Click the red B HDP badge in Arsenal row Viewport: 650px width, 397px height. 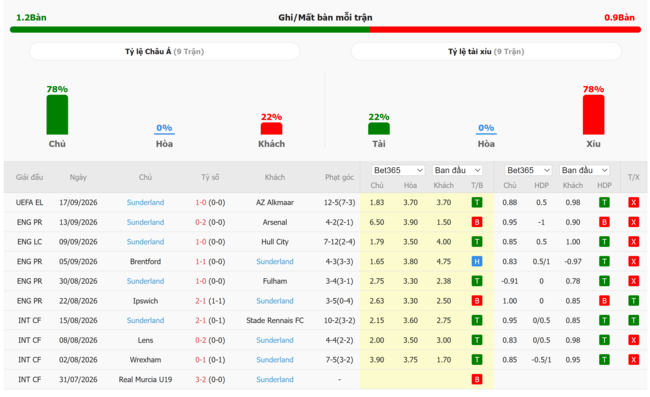(x=604, y=222)
